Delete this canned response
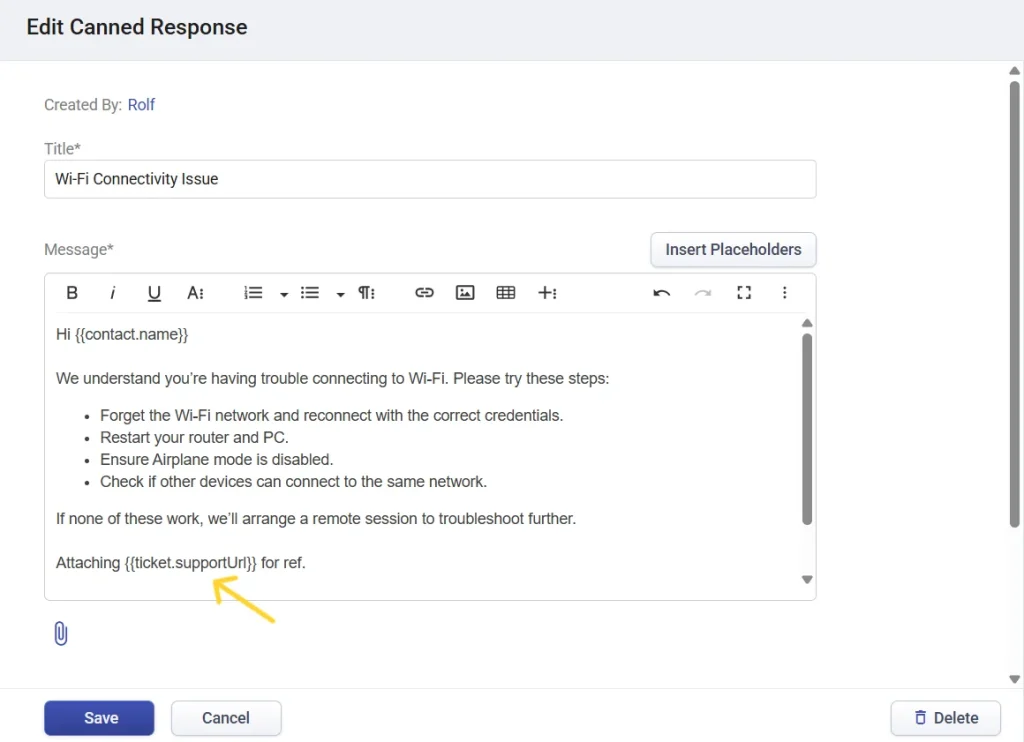 coord(946,718)
